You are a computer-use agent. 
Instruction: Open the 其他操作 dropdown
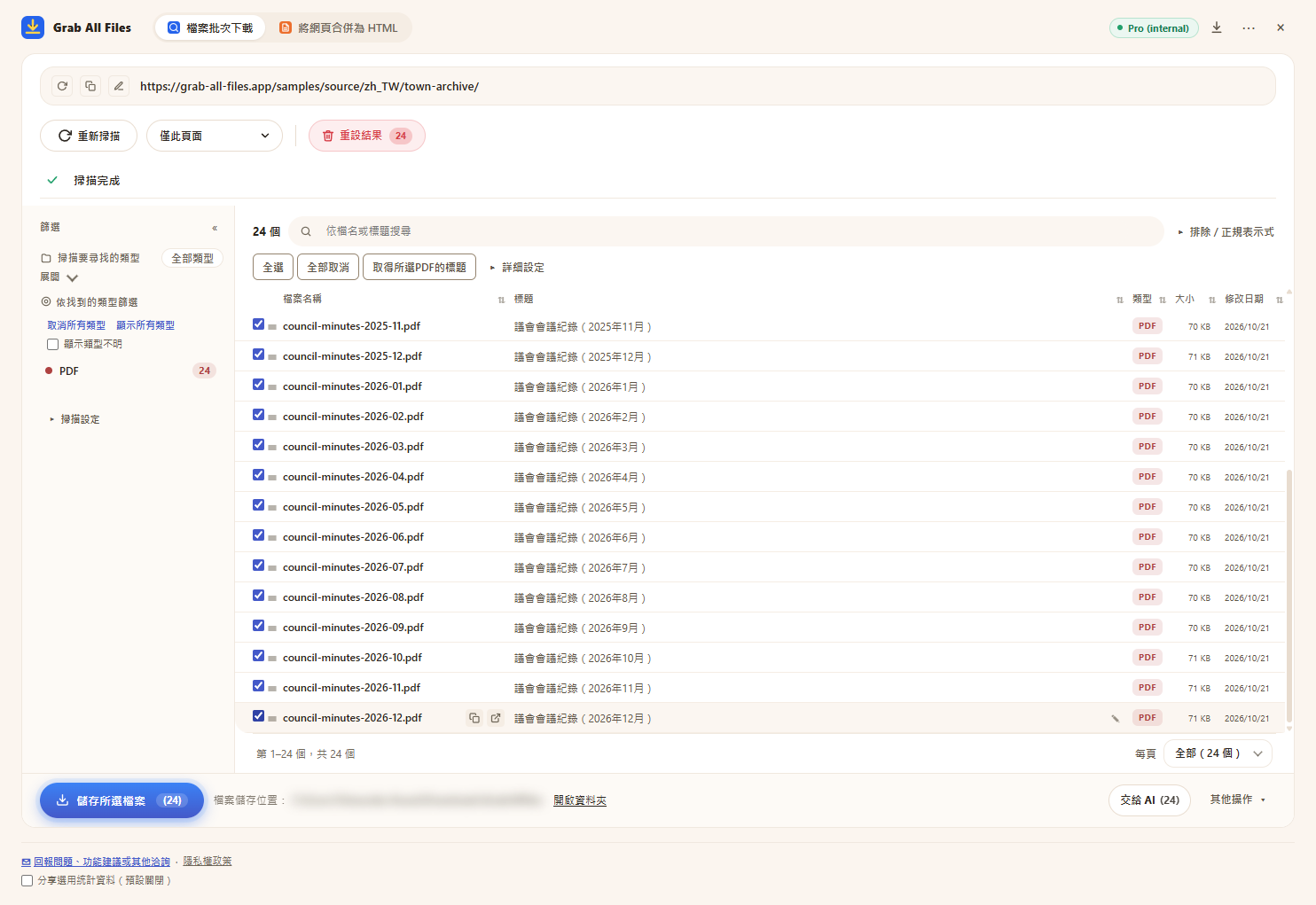(1238, 800)
